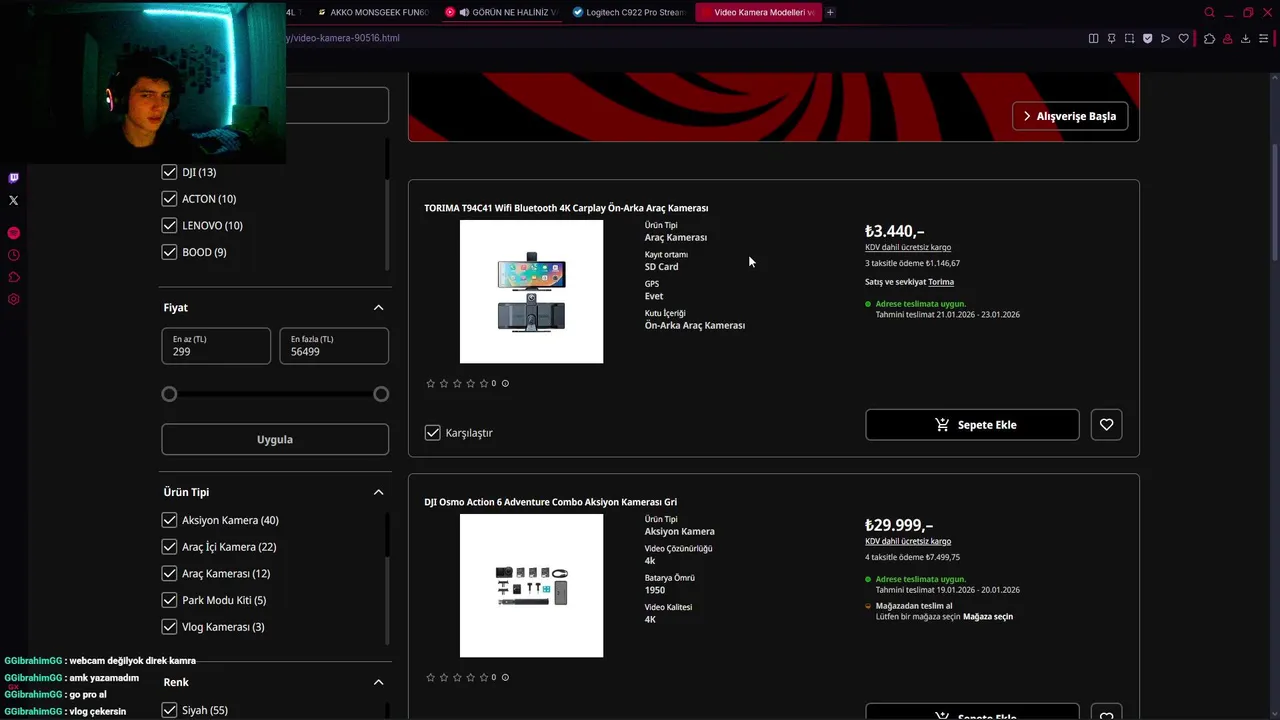Uncheck the BOOD (9) brand filter

tap(169, 252)
